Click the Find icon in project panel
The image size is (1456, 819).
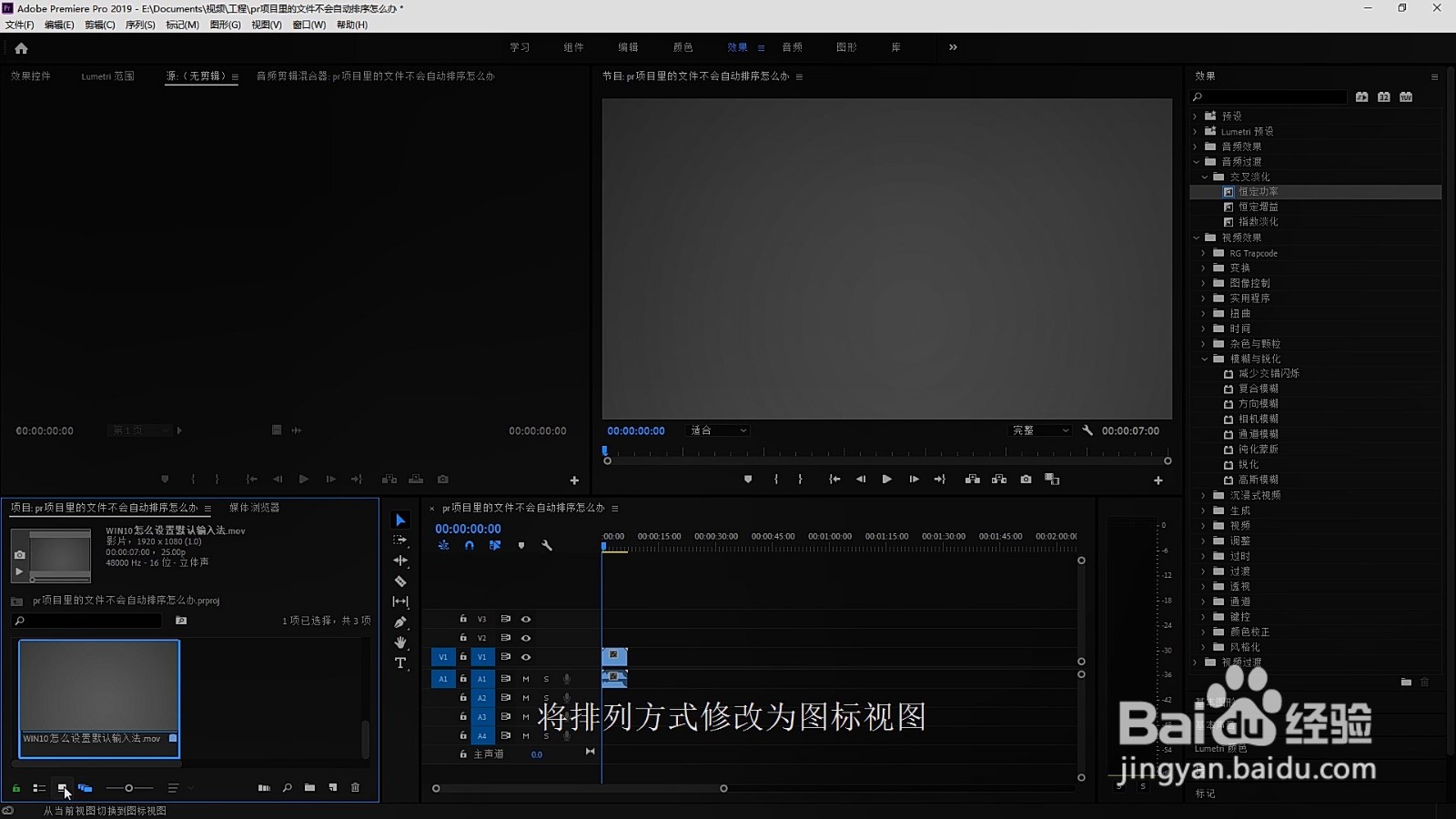pyautogui.click(x=288, y=788)
